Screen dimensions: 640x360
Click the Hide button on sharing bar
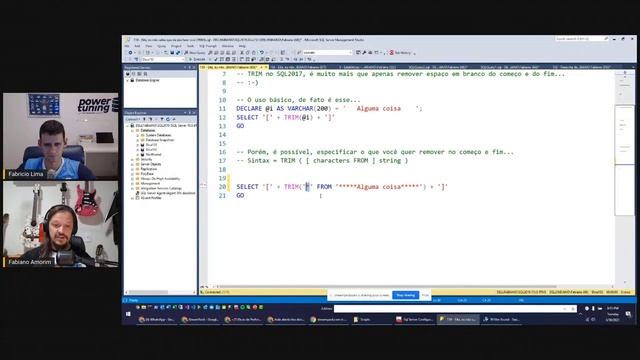click(x=425, y=295)
